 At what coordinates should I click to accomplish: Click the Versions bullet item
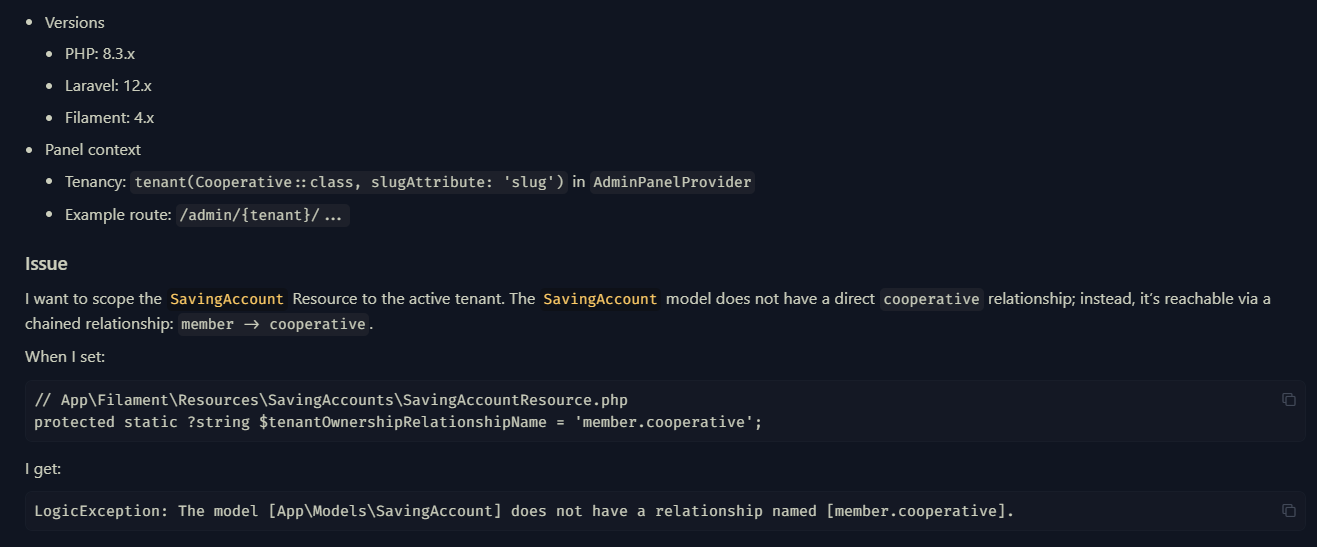point(75,22)
